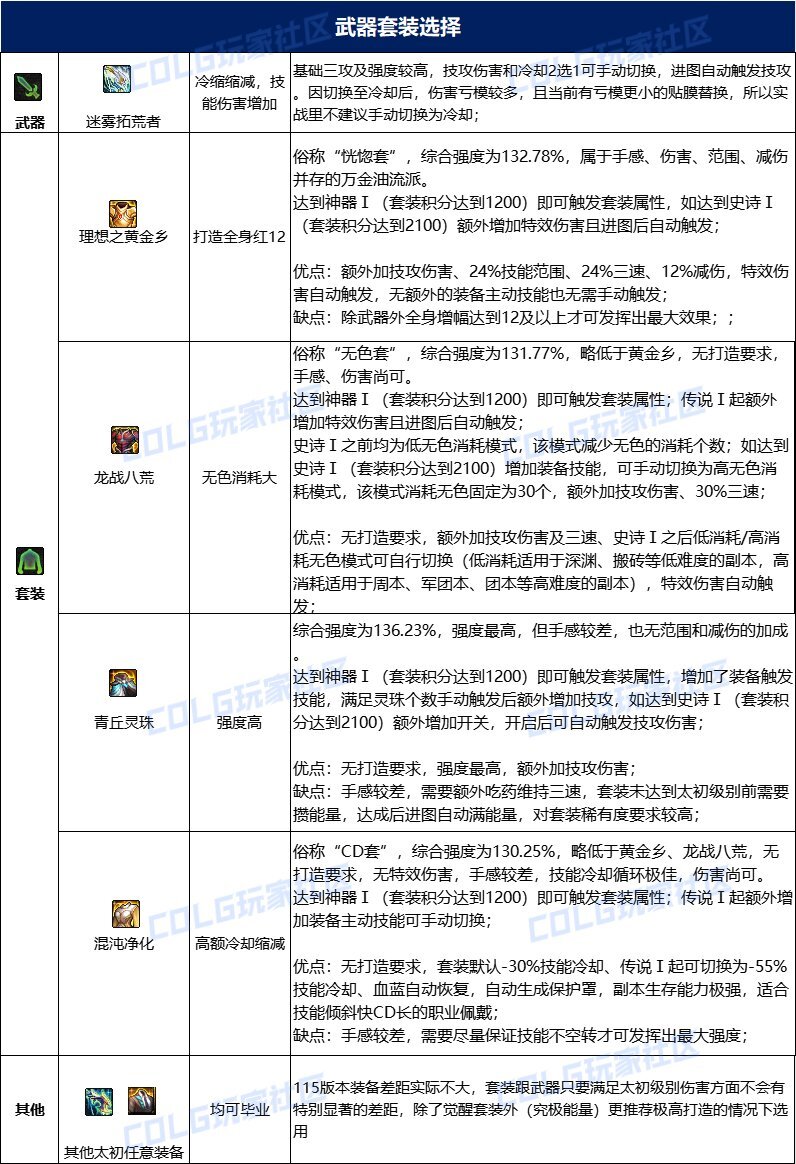Screen dimensions: 796x1164
Task: Click the line 俗称“CD套”，综合强度为130.25%
Action: click(x=535, y=851)
